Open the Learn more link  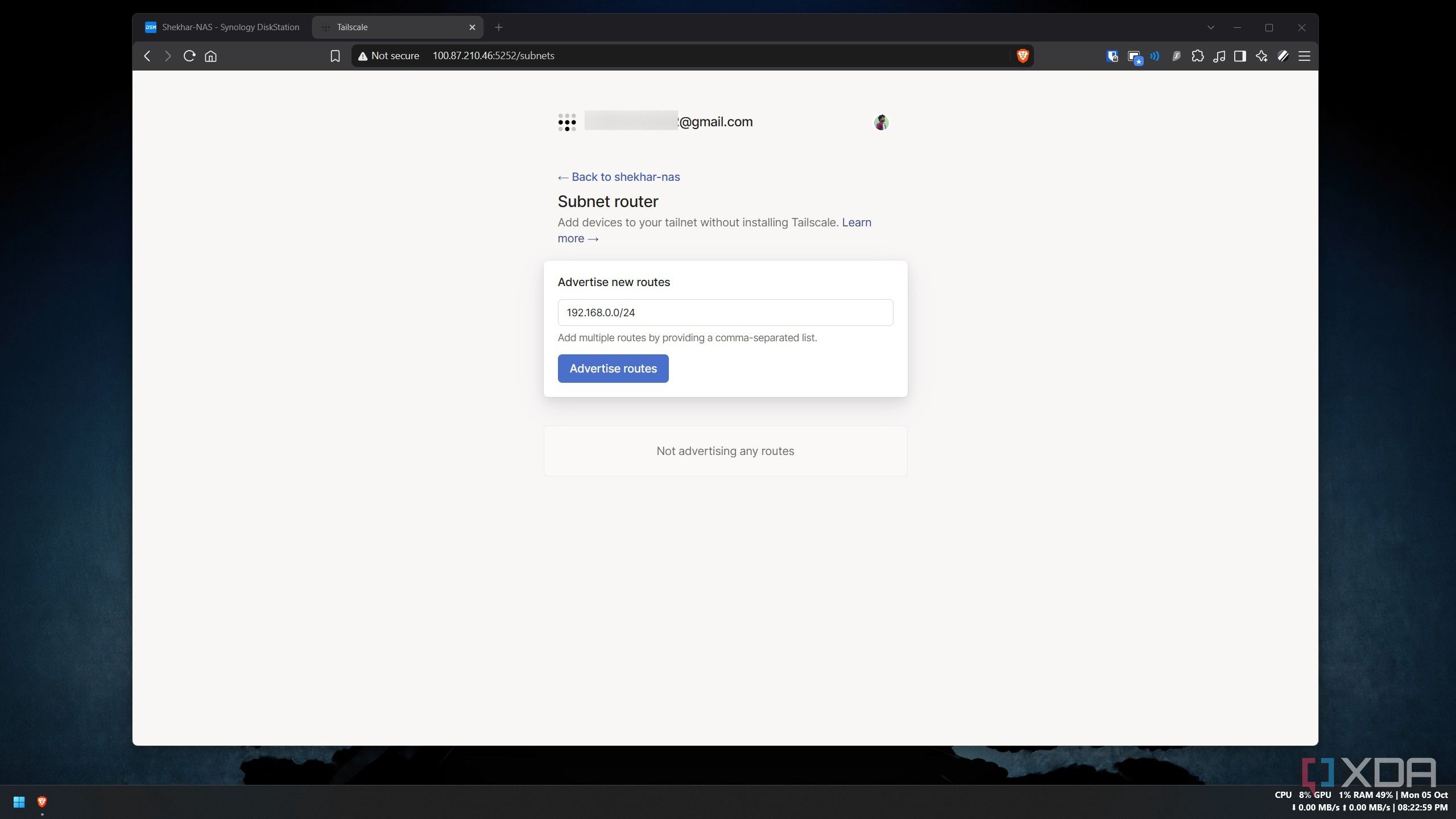(856, 222)
